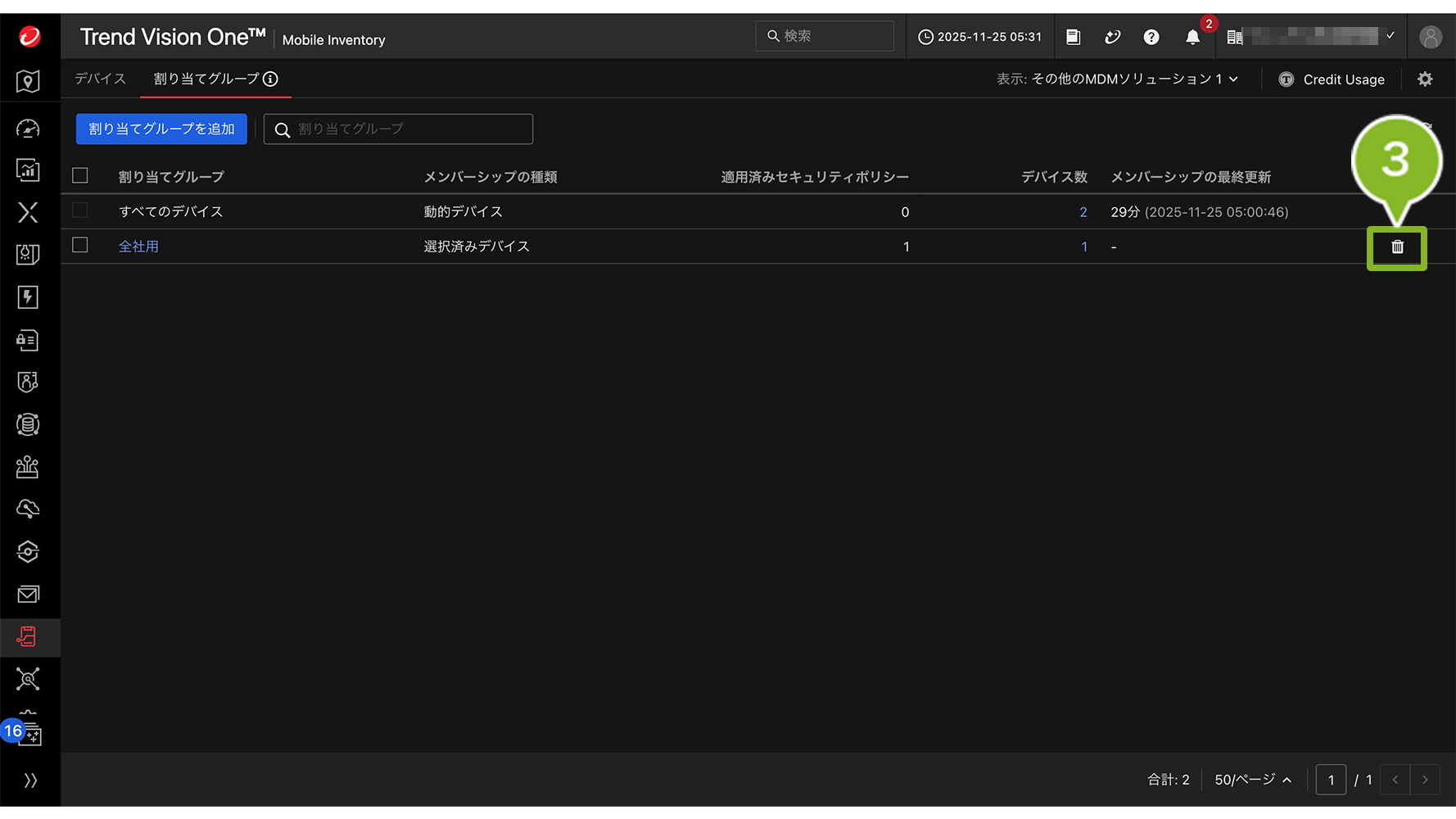The height and width of the screenshot is (819, 1456).
Task: Open Mobile Security icon in sidebar
Action: click(x=28, y=636)
